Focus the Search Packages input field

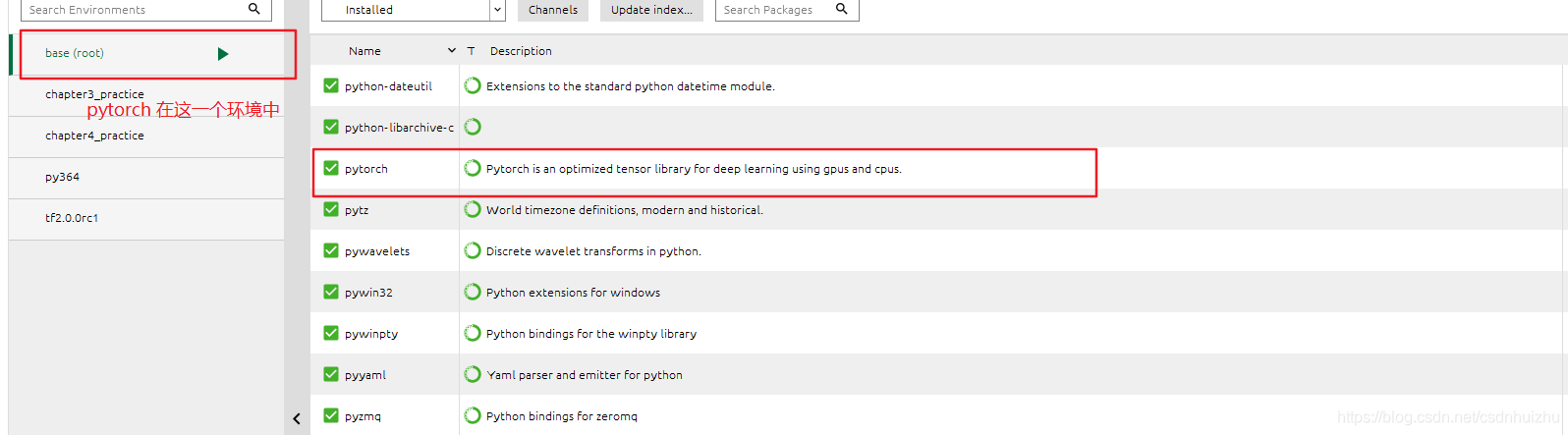[787, 10]
